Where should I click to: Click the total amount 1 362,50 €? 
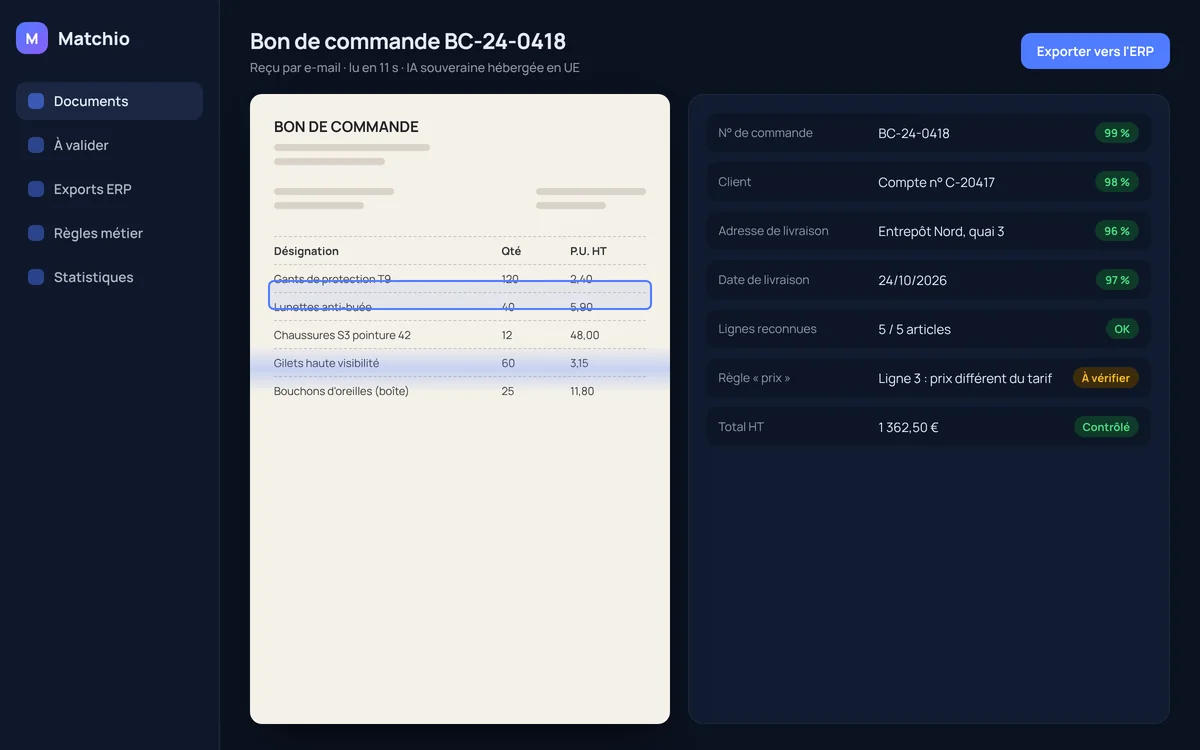pos(908,427)
